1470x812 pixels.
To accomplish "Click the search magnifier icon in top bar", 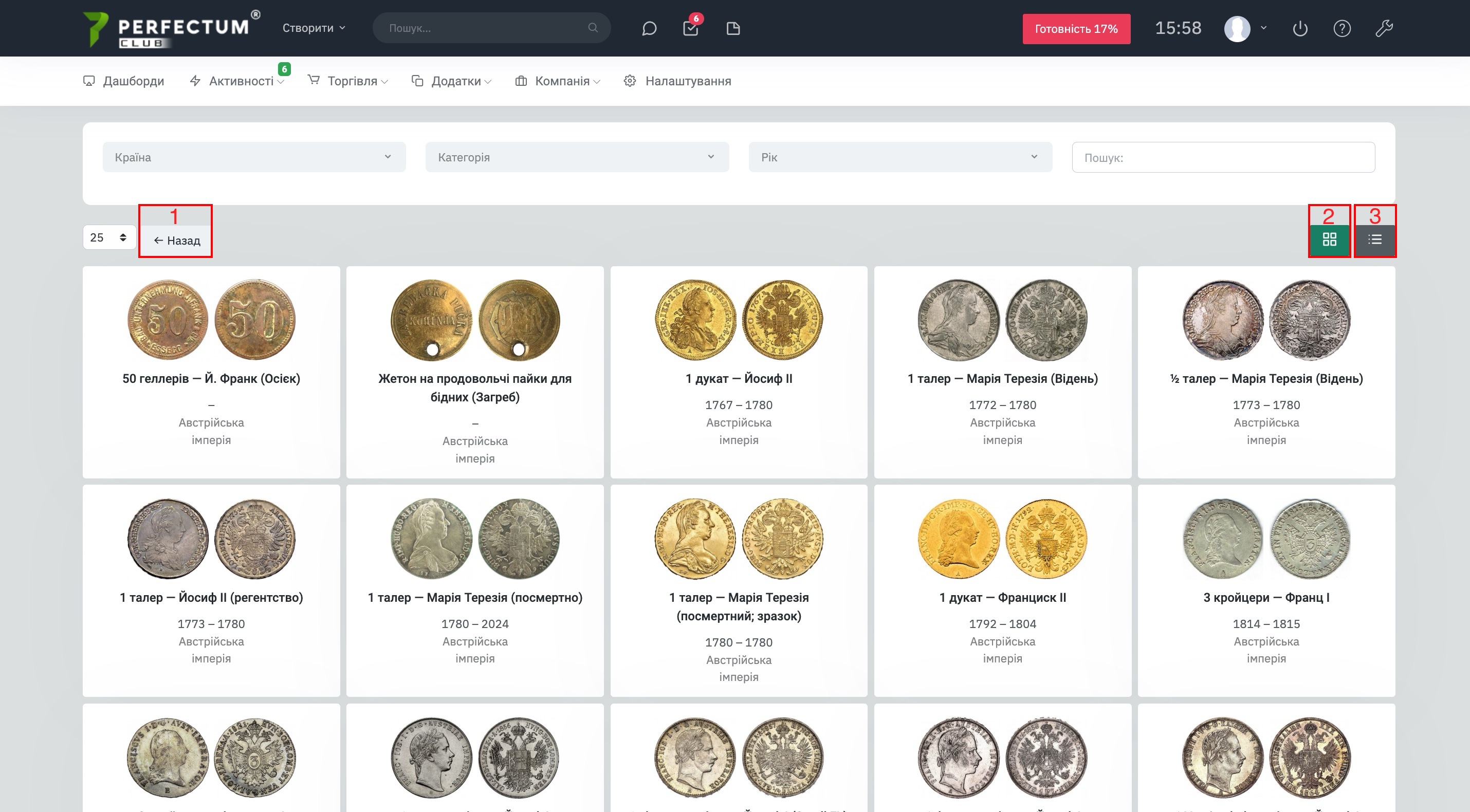I will 593,28.
